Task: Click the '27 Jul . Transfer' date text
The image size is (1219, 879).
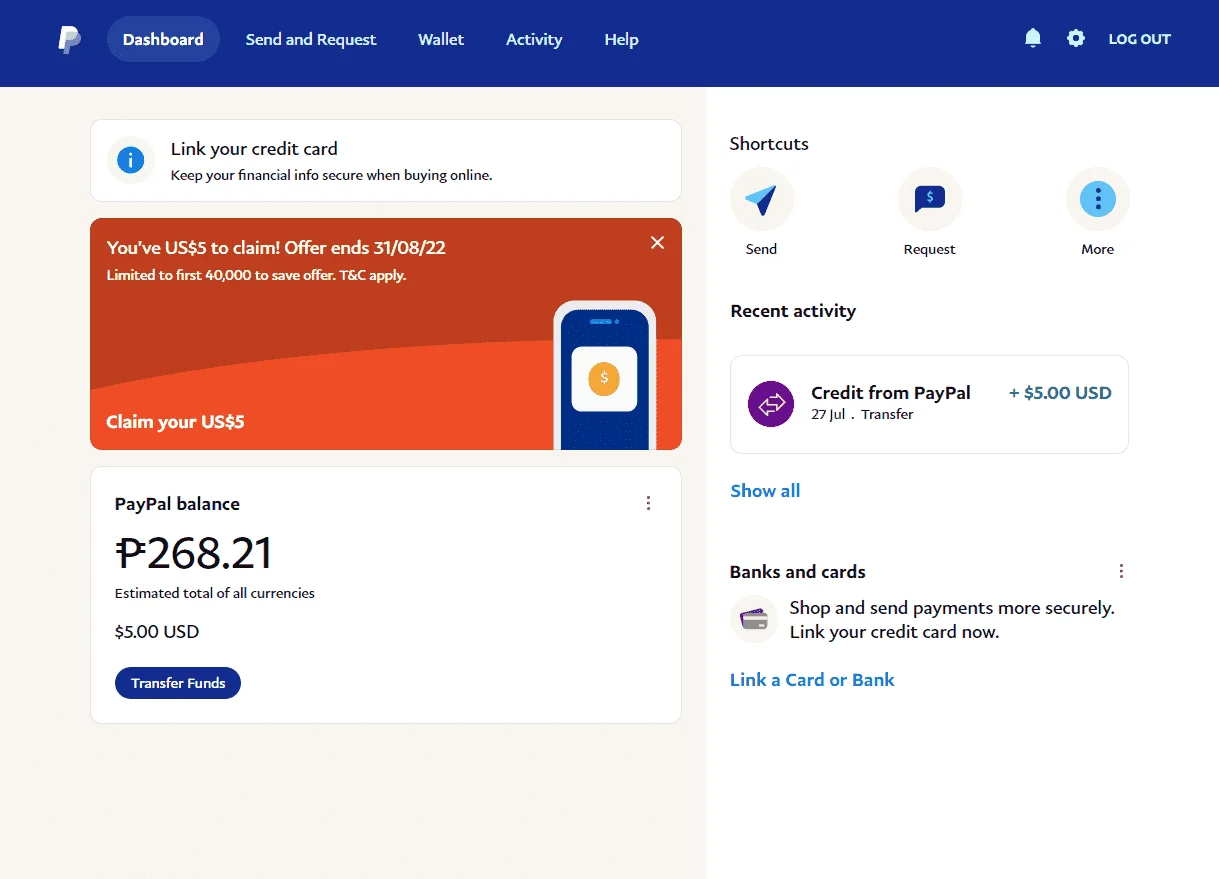Action: (862, 414)
